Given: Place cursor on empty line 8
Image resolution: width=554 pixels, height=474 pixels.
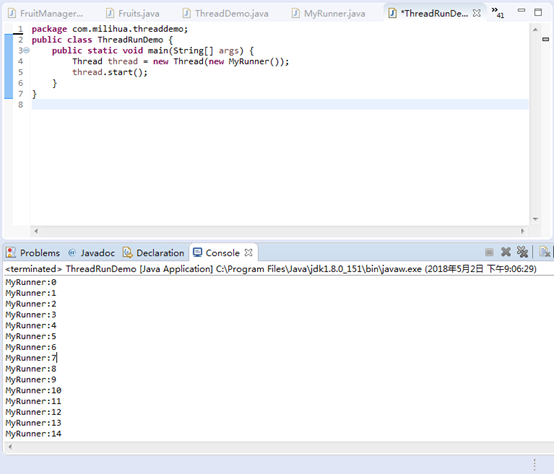Looking at the screenshot, I should 280,105.
